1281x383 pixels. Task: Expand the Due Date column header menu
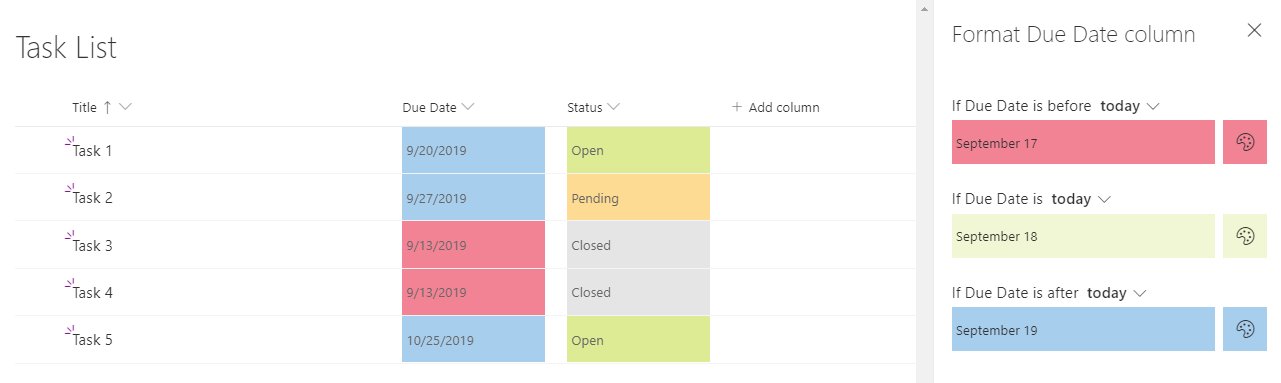point(468,107)
